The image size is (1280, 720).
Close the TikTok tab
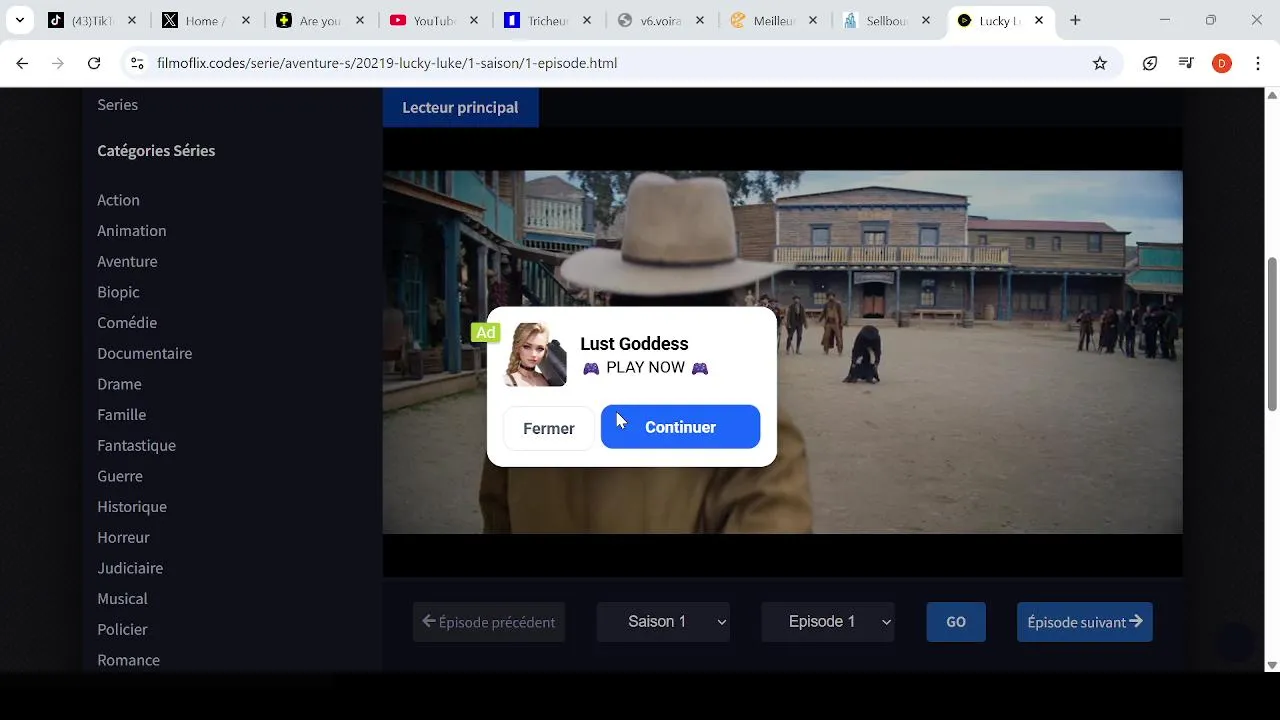tap(131, 20)
